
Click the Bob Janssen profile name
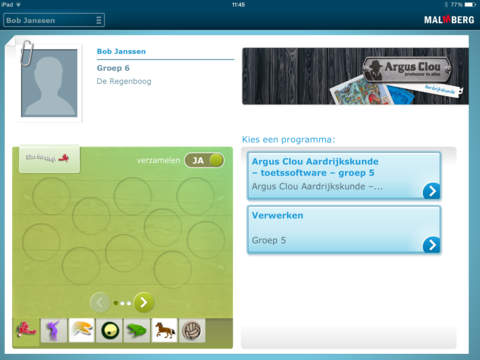coord(121,51)
